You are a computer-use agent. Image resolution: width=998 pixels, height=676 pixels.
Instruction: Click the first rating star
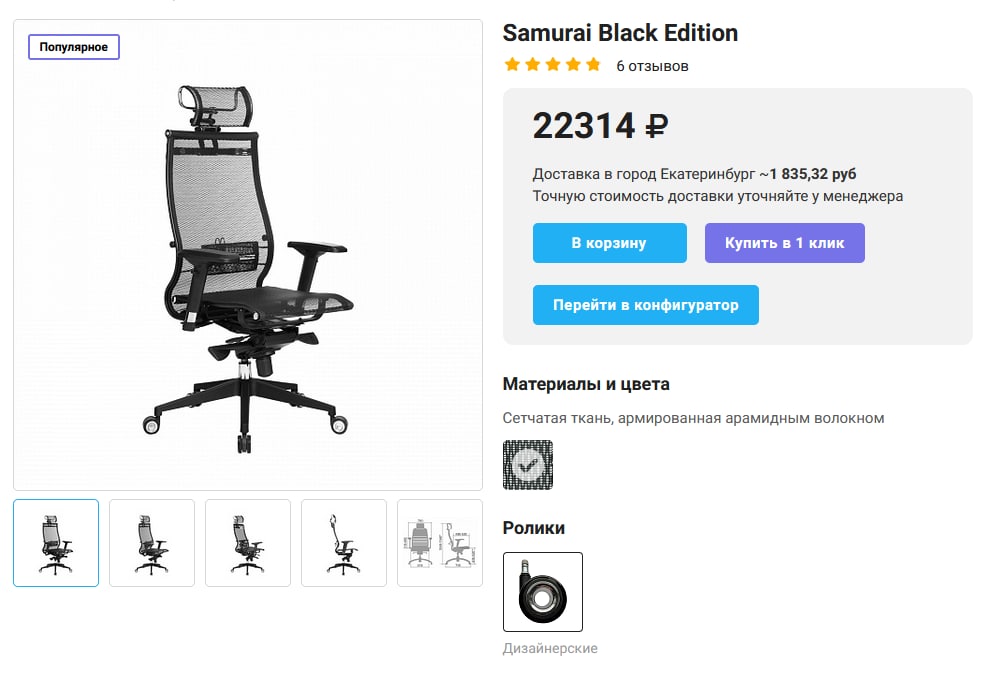pyautogui.click(x=512, y=64)
